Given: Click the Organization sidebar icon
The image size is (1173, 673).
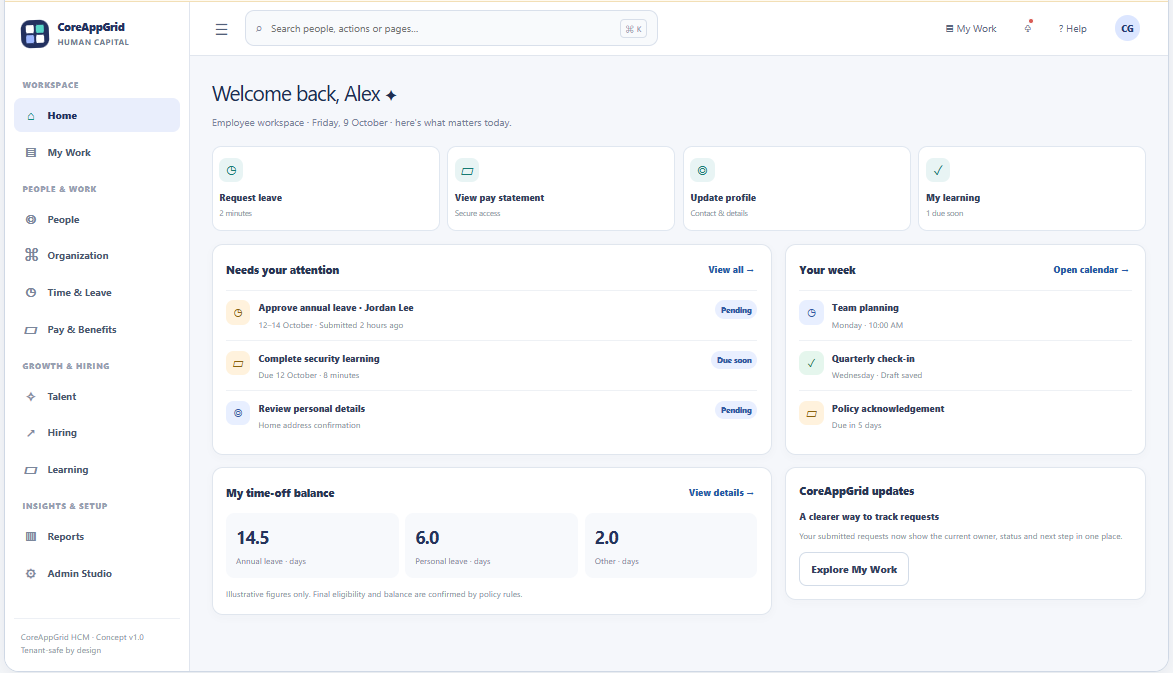Looking at the screenshot, I should pyautogui.click(x=31, y=255).
